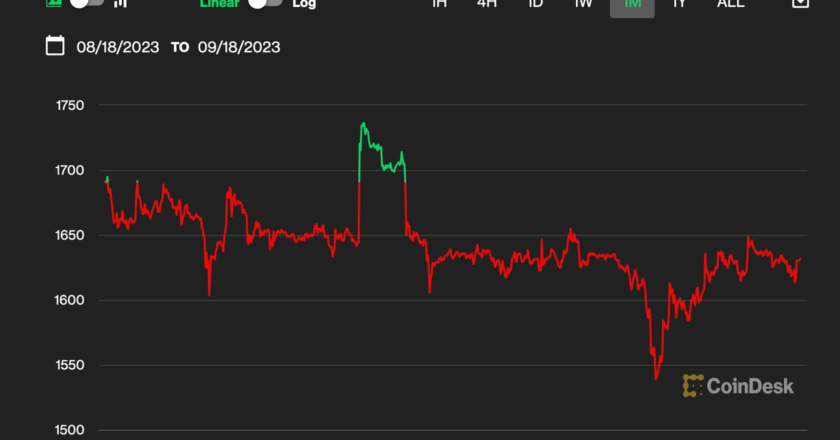Screen dimensions: 840x440
Task: Click the area chart icon at top left
Action: coord(53,3)
